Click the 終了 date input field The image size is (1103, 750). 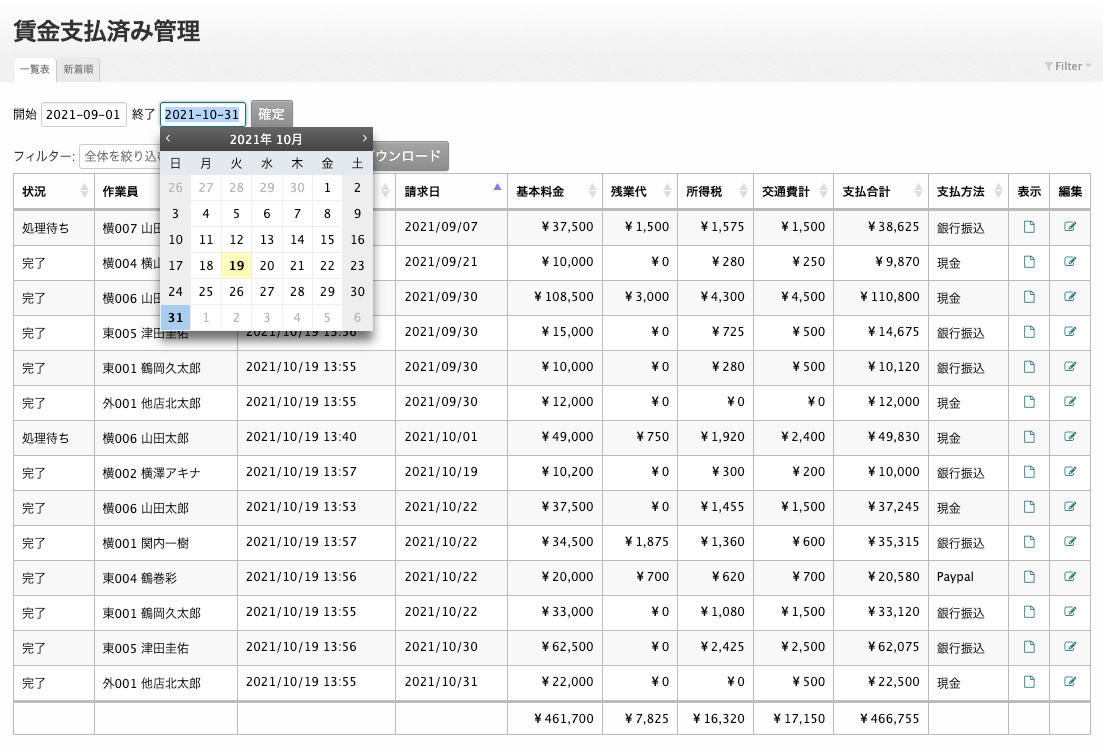(202, 115)
